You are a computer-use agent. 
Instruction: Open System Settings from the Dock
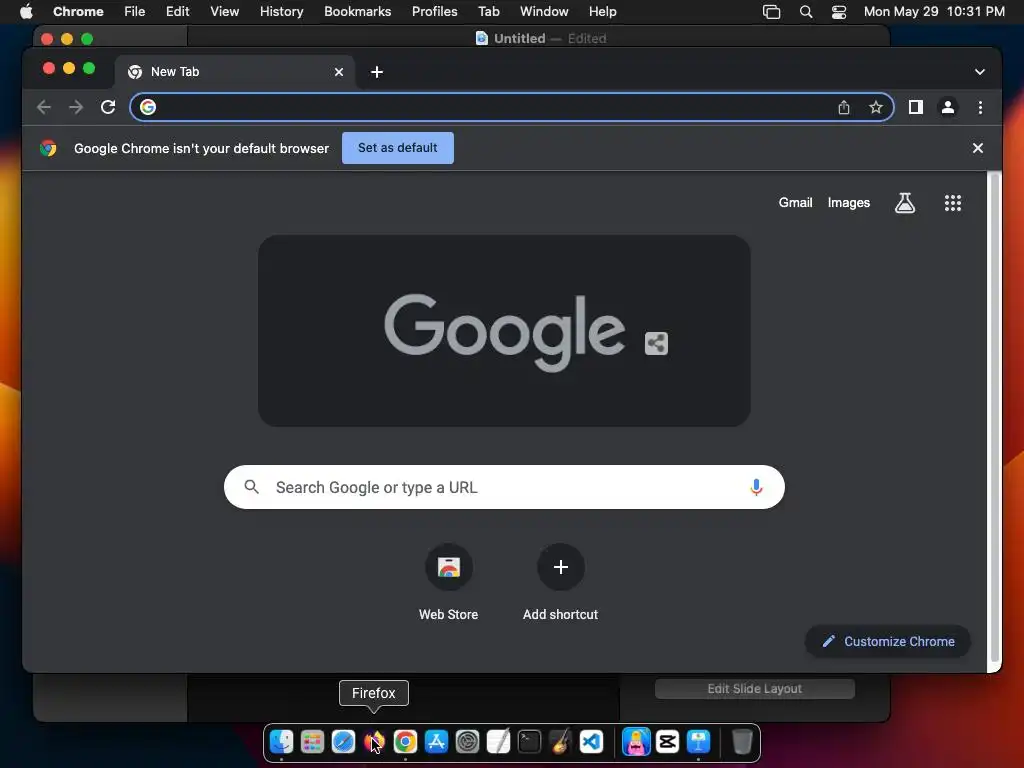pos(467,742)
